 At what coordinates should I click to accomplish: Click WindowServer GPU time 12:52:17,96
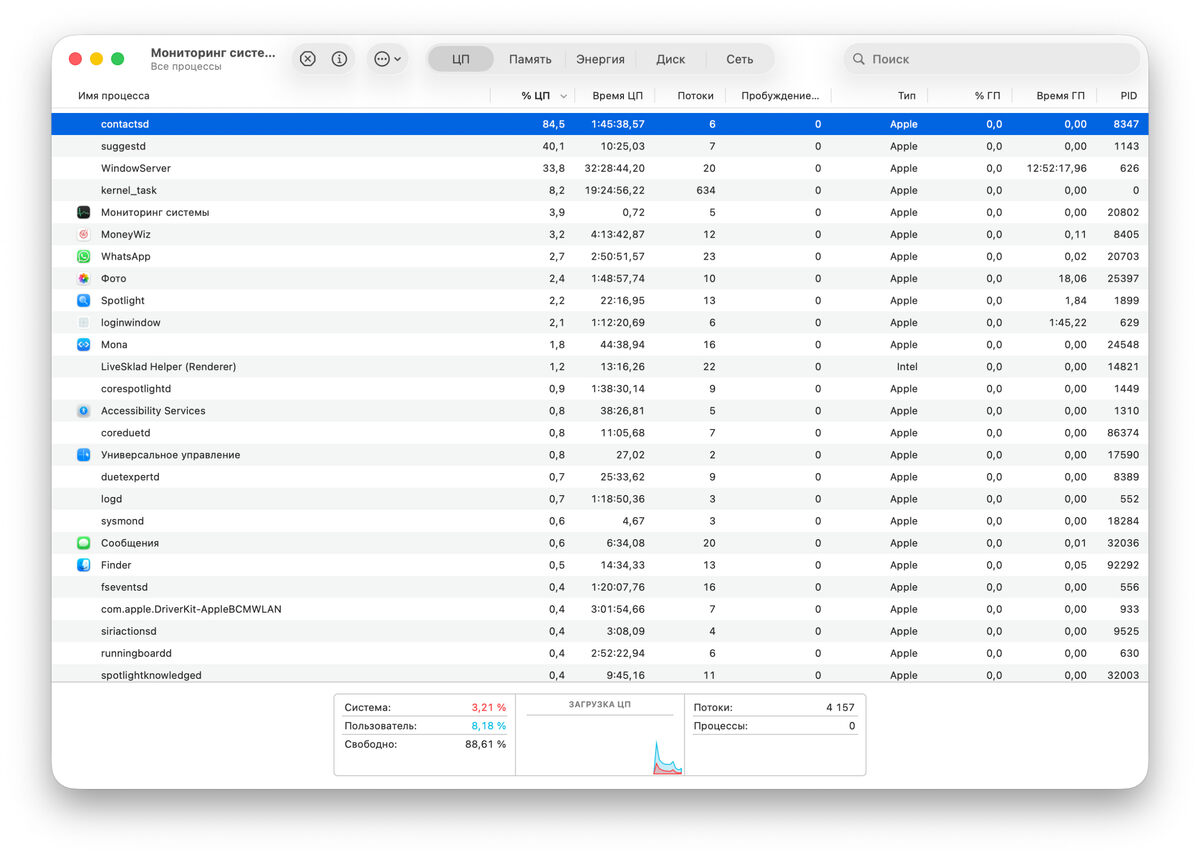(x=1057, y=168)
